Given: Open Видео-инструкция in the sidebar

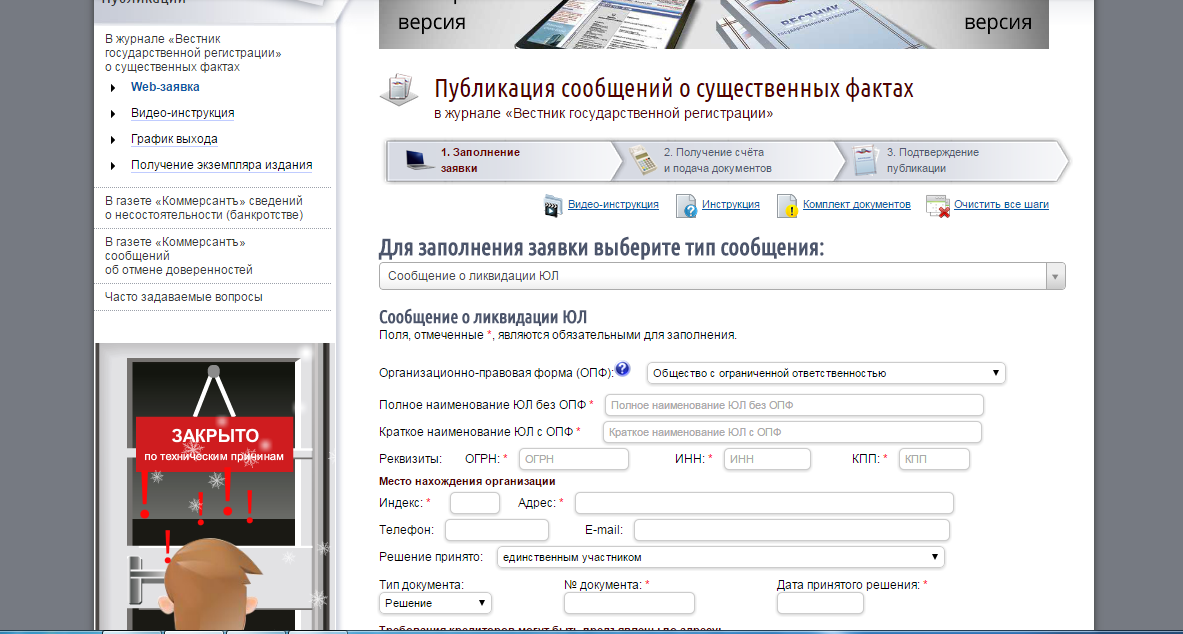Looking at the screenshot, I should tap(183, 113).
